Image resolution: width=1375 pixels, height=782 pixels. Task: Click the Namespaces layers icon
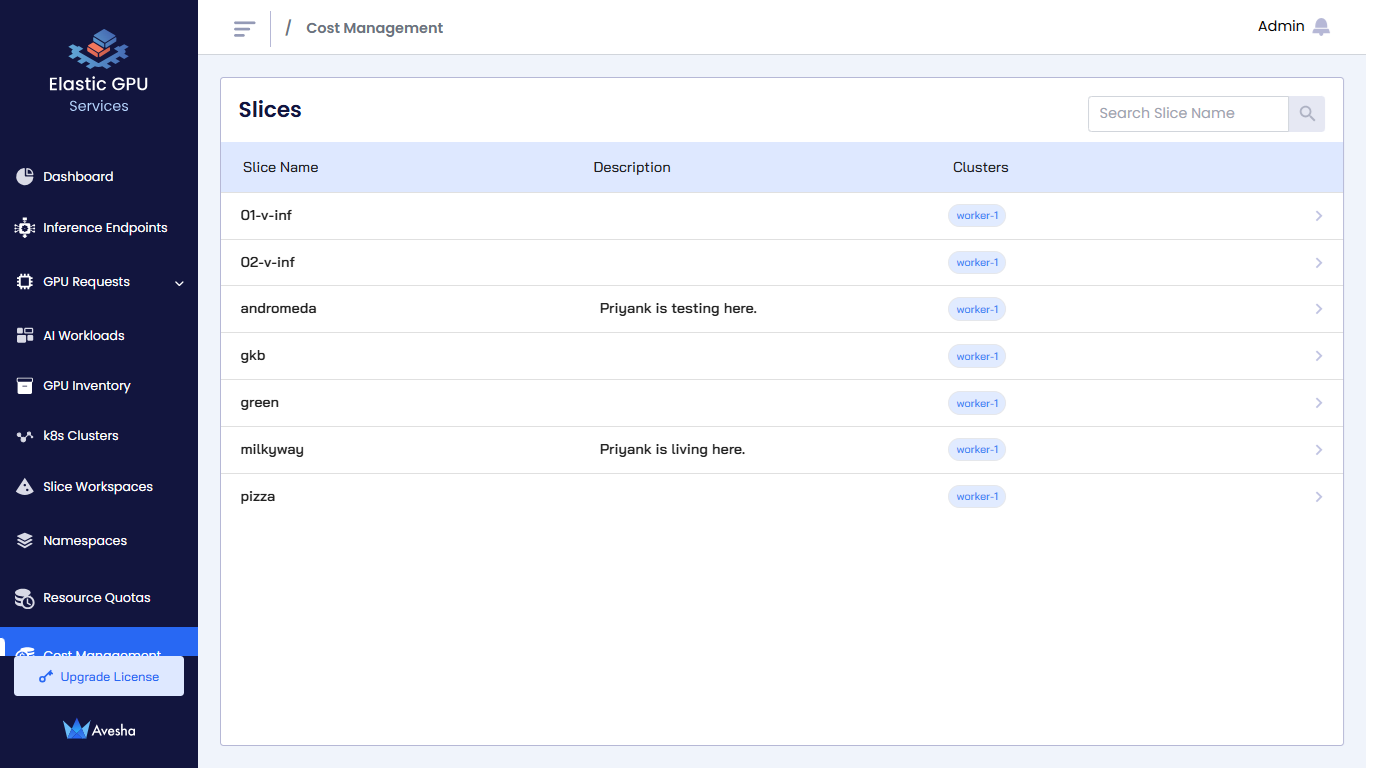pos(25,541)
